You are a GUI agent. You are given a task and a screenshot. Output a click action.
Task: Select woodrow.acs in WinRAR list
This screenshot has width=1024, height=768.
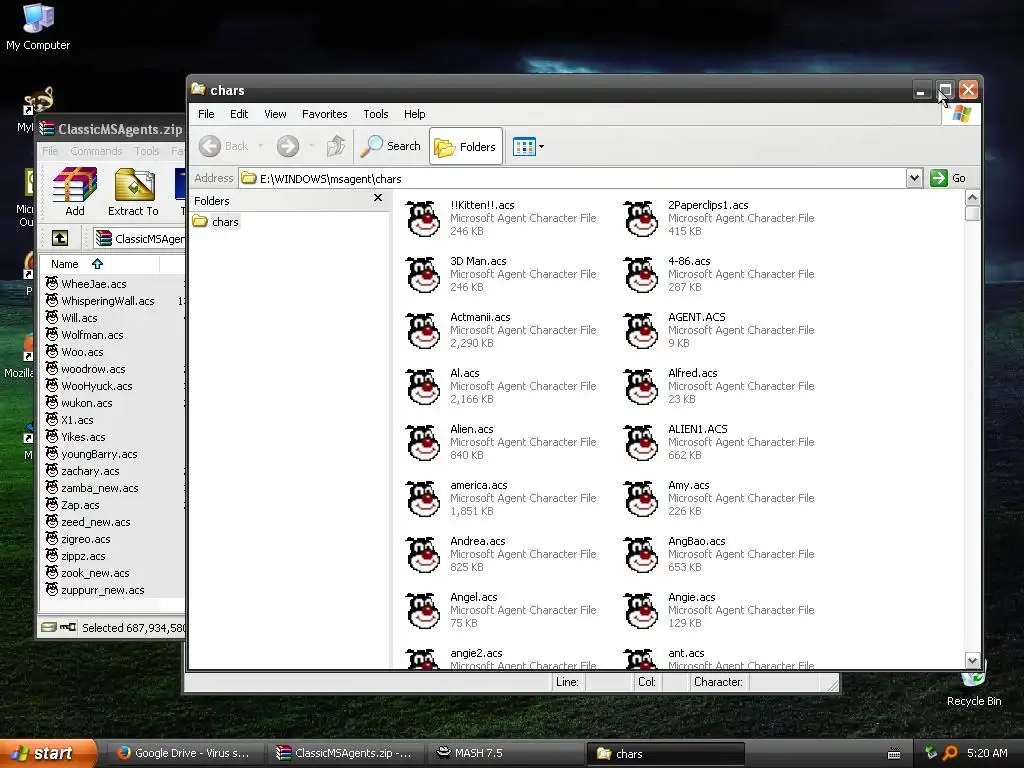93,369
